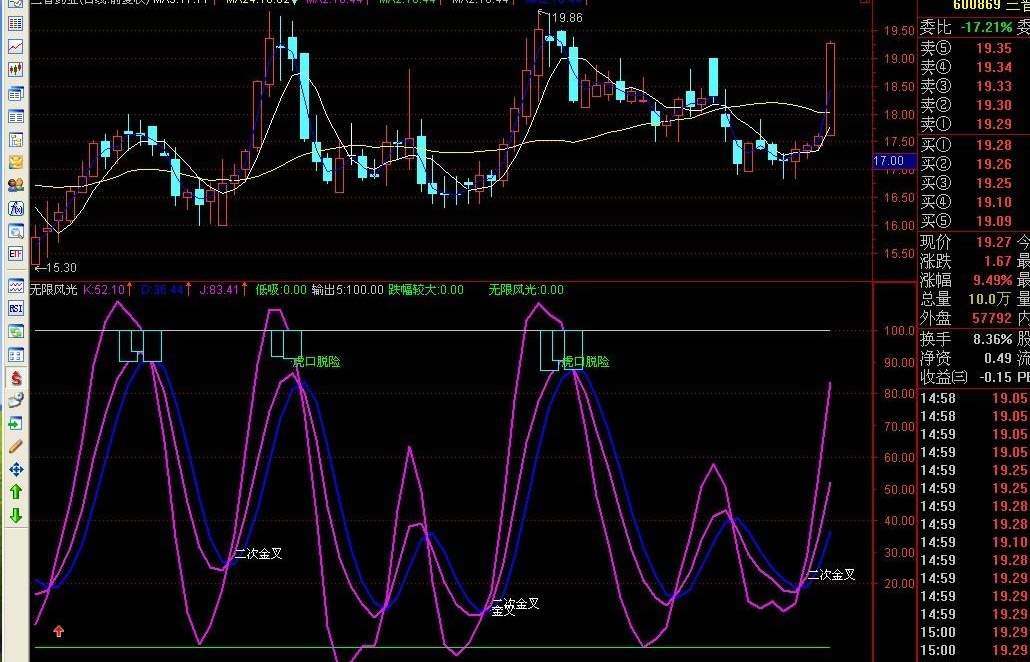The height and width of the screenshot is (662, 1030).
Task: Select the 卖① 19.29 ask row
Action: (x=974, y=124)
